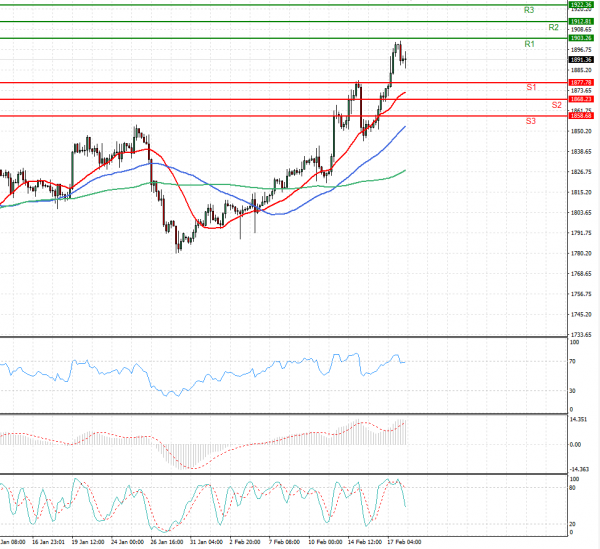Click the 14.351 MACD axis value
Viewport: 600px width, 549px height.
pyautogui.click(x=578, y=420)
